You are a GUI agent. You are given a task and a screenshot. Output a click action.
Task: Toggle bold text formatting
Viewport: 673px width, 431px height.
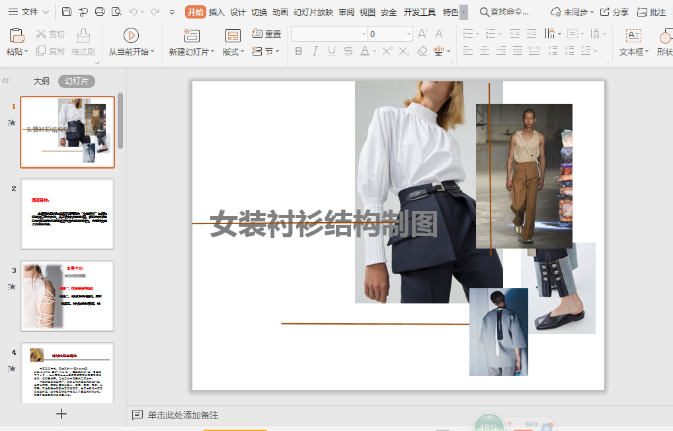click(x=299, y=51)
